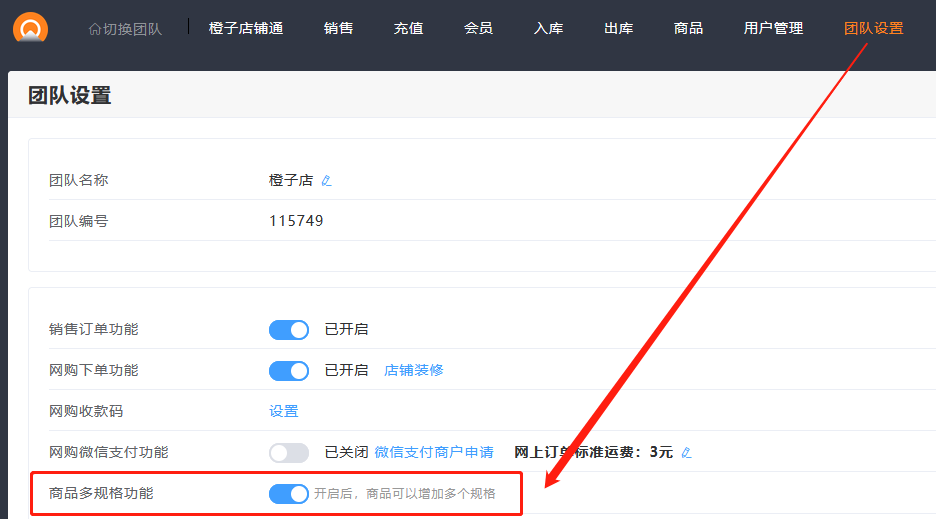Image resolution: width=936 pixels, height=519 pixels.
Task: Click the 设置 link for 网购收款码
Action: (284, 411)
